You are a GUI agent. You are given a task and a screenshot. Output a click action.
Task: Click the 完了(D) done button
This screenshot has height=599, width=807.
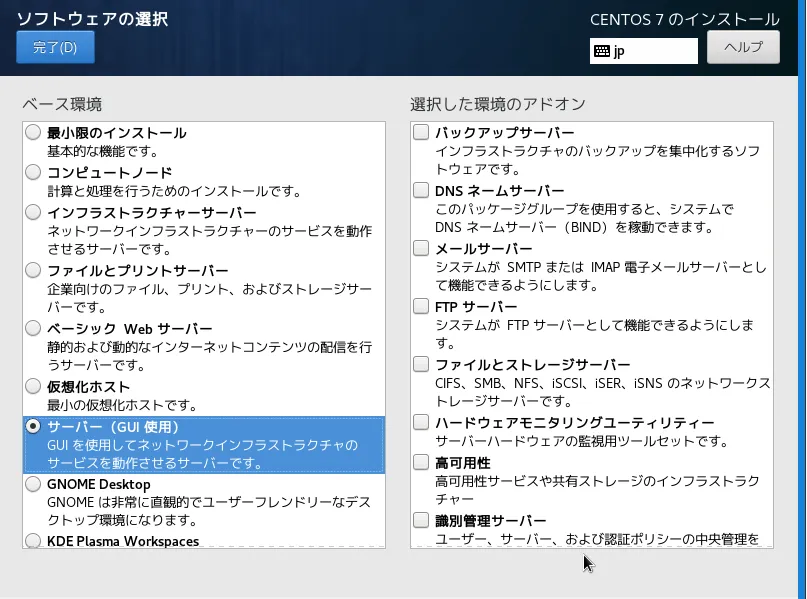point(55,47)
